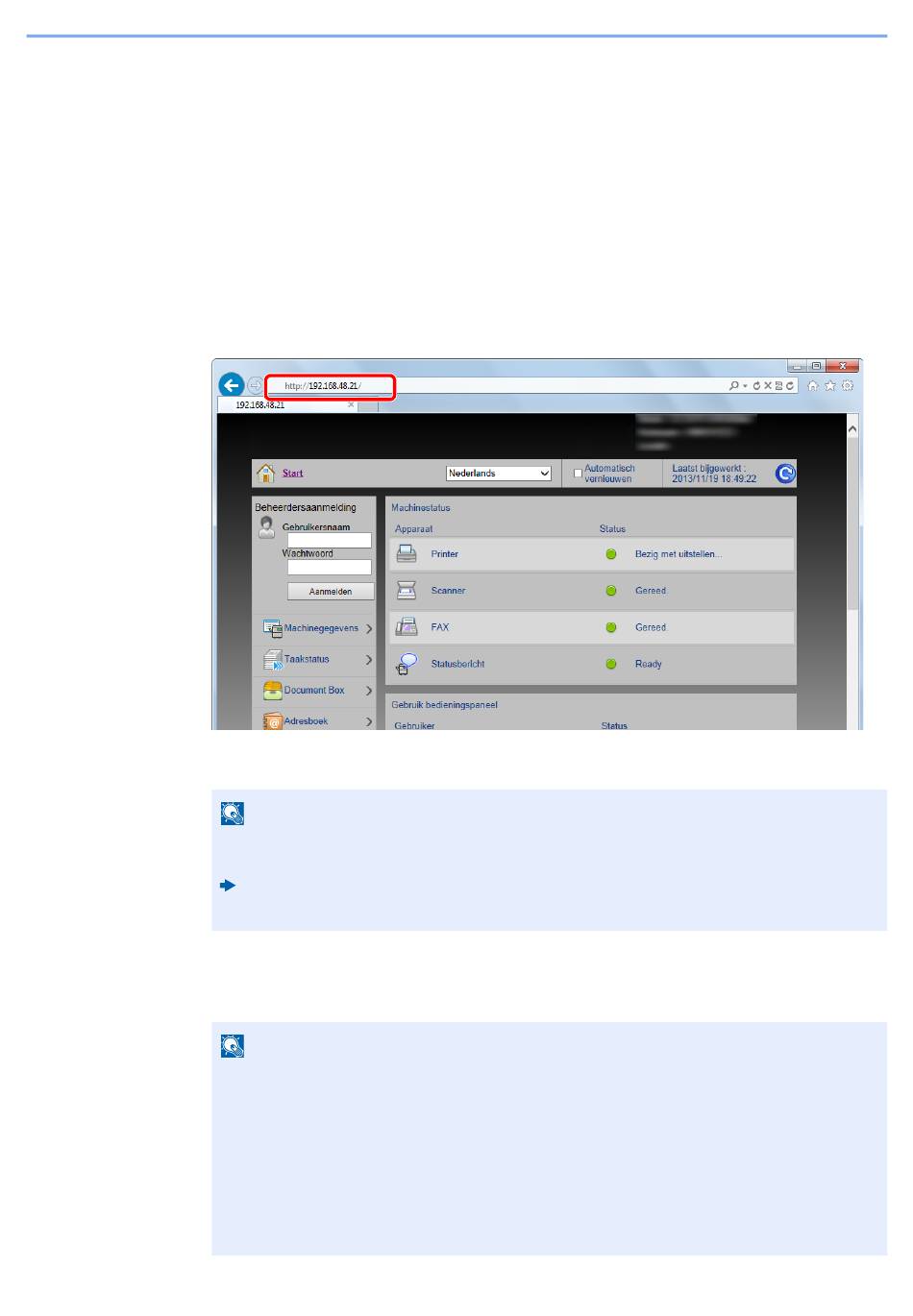Expand Document Box with its chevron arrow
The image size is (913, 1316).
coord(369,691)
